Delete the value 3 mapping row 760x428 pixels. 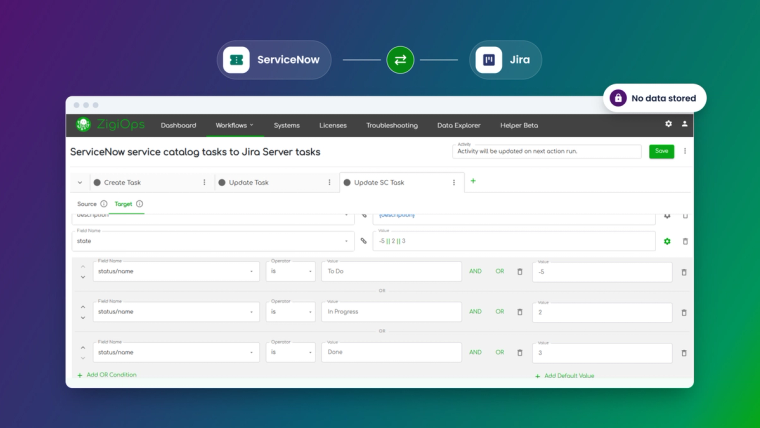point(684,353)
